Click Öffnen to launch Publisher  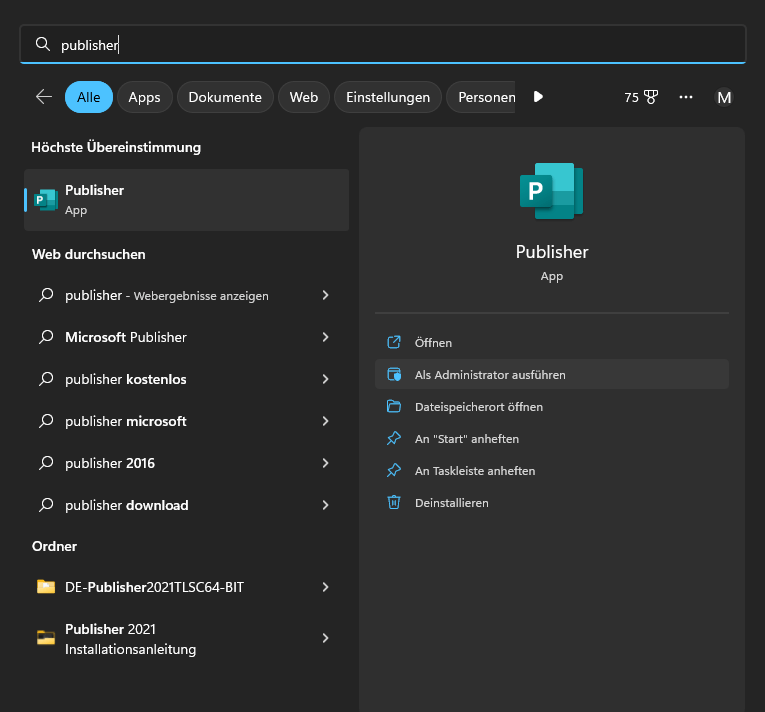pyautogui.click(x=434, y=343)
